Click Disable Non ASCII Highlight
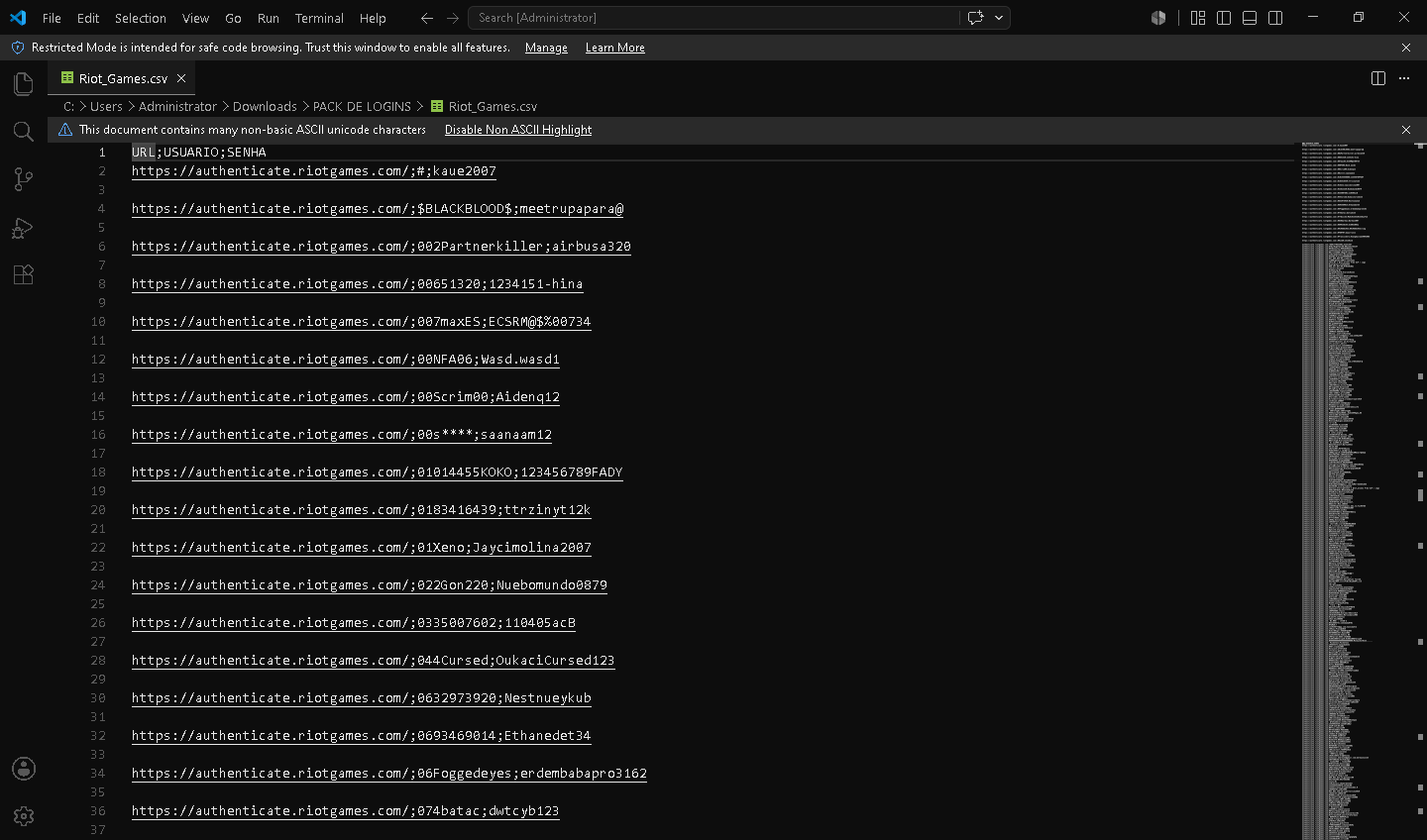The height and width of the screenshot is (840, 1427). click(x=518, y=130)
